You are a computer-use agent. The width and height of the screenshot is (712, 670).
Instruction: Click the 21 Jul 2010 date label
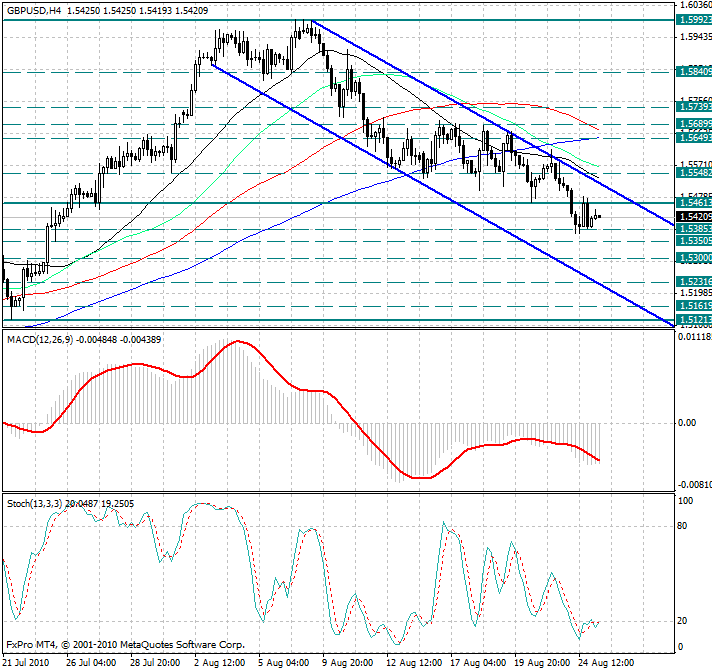[x=26, y=662]
